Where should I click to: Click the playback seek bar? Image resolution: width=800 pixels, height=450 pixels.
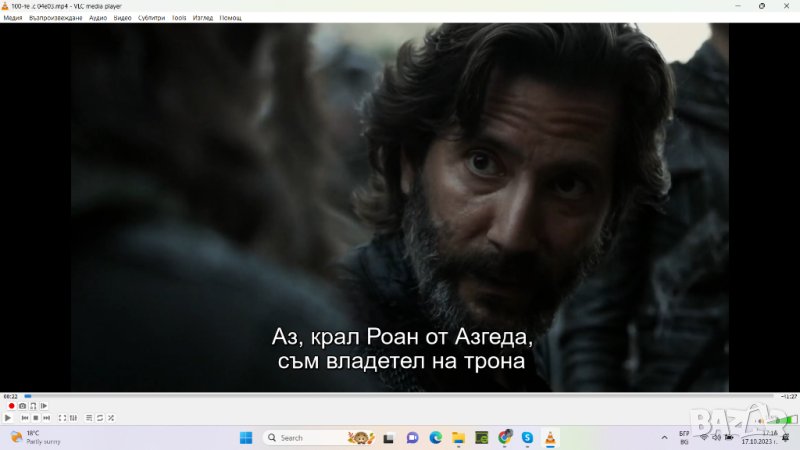tap(400, 397)
